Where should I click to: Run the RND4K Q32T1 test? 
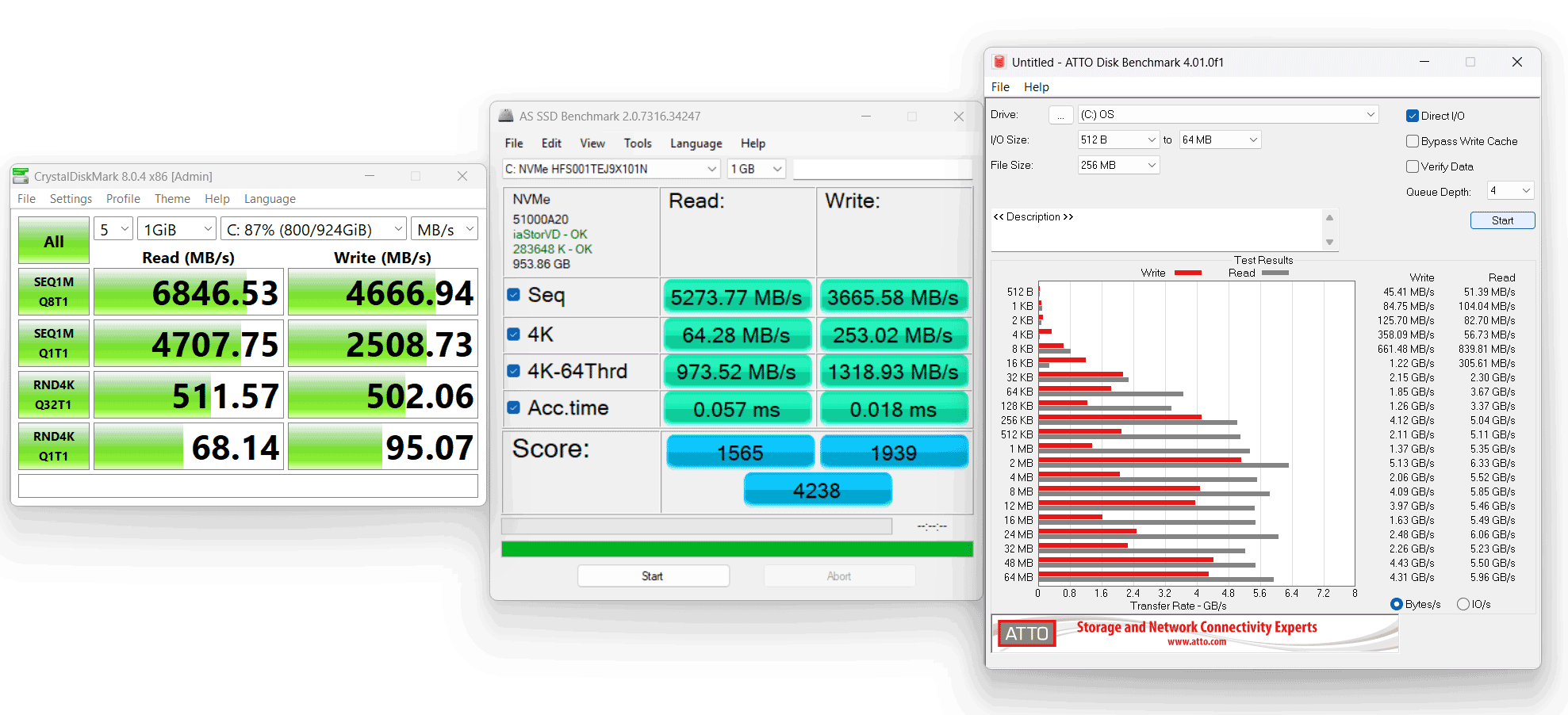coord(54,395)
